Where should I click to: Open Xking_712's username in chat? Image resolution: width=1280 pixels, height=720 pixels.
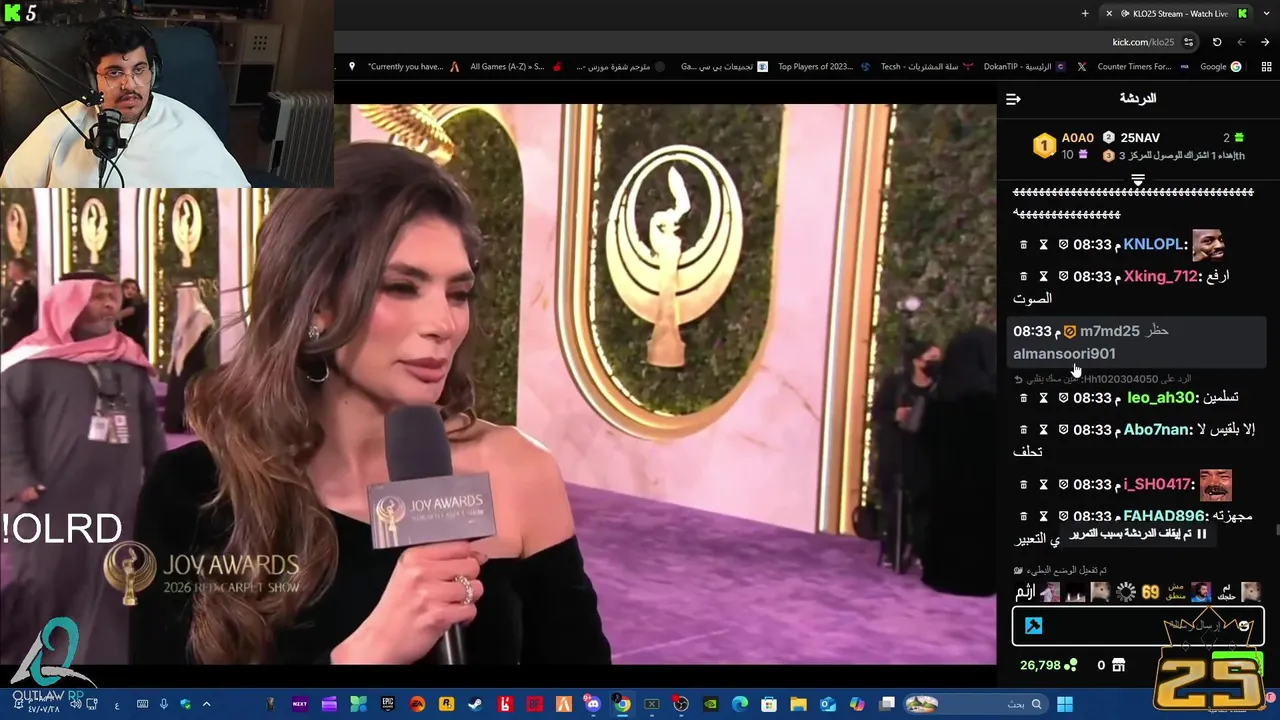pos(1161,276)
